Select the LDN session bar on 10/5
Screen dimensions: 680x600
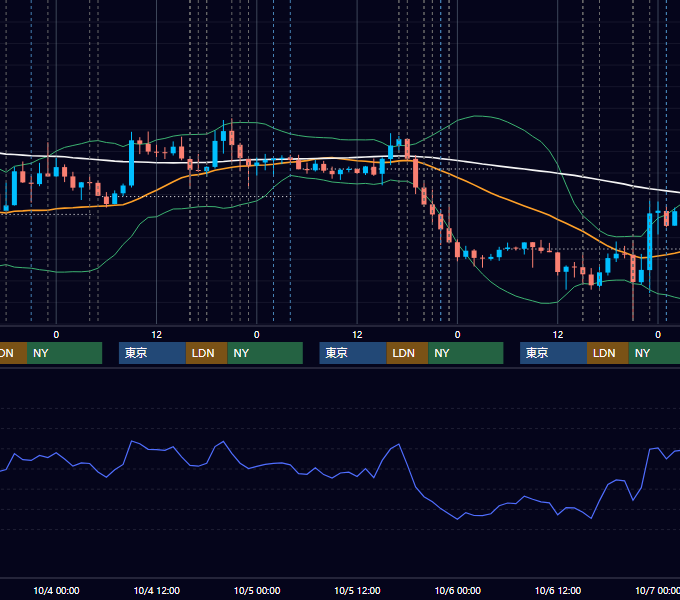pos(407,353)
